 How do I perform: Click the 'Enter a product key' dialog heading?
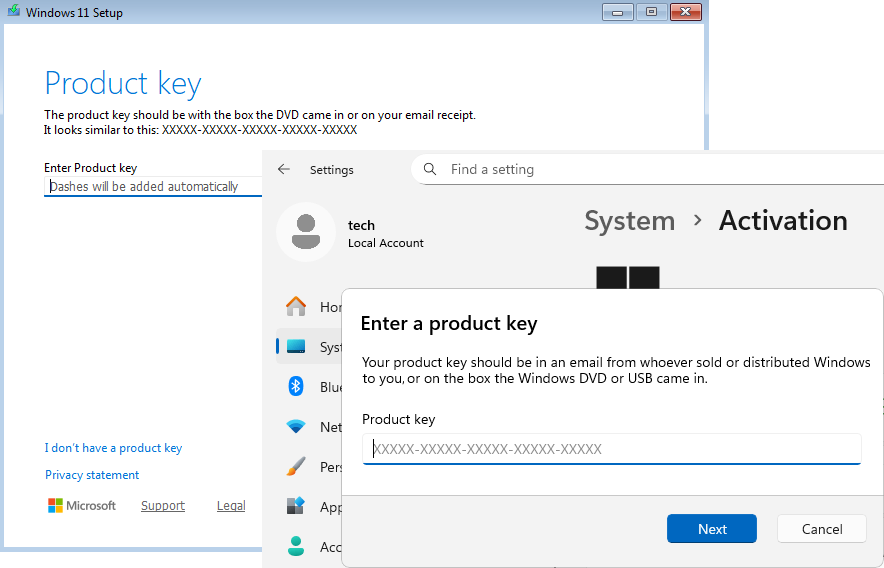[x=449, y=324]
